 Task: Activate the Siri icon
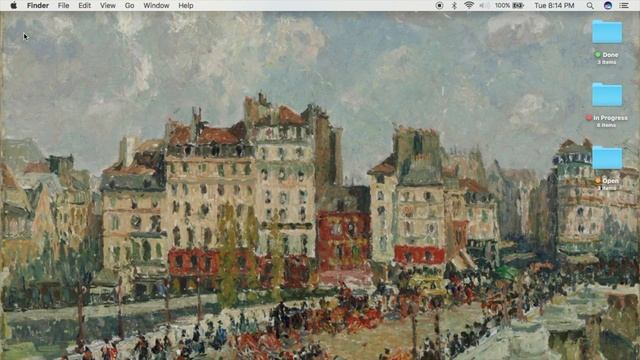(608, 5)
